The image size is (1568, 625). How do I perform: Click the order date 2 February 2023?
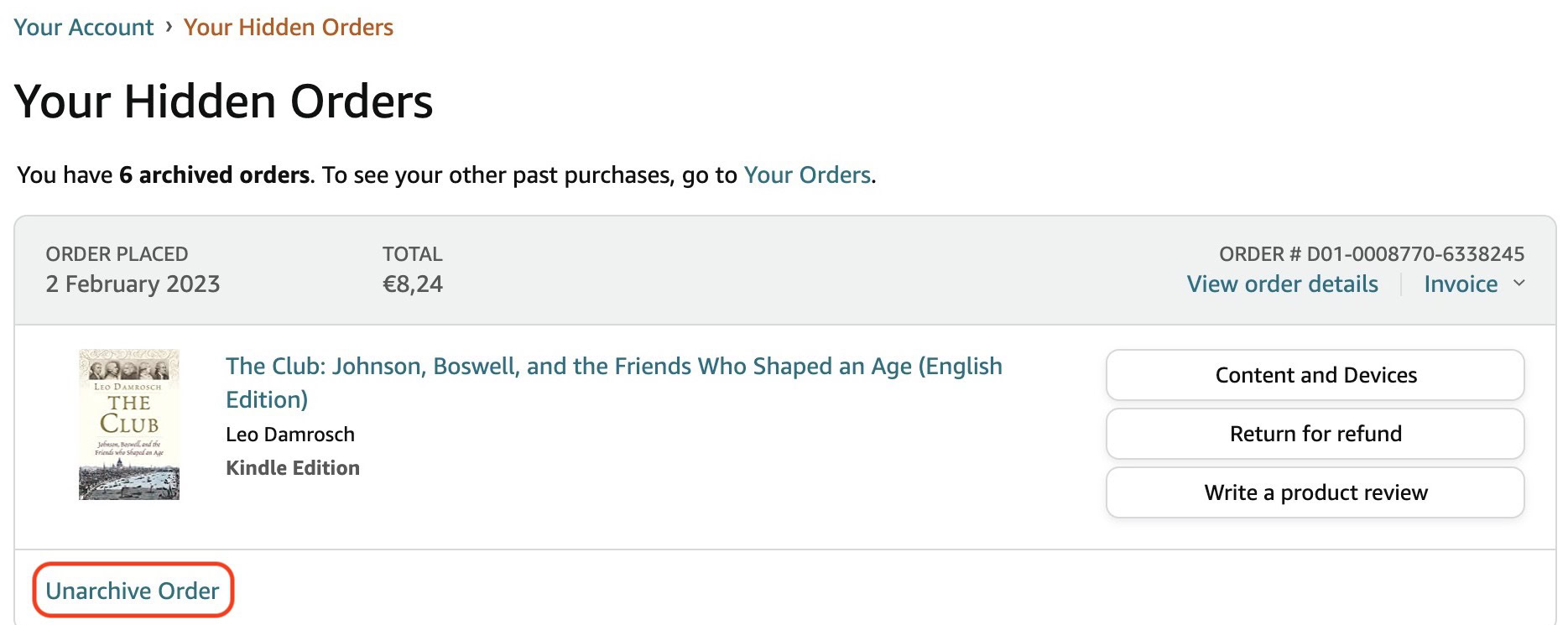tap(133, 284)
